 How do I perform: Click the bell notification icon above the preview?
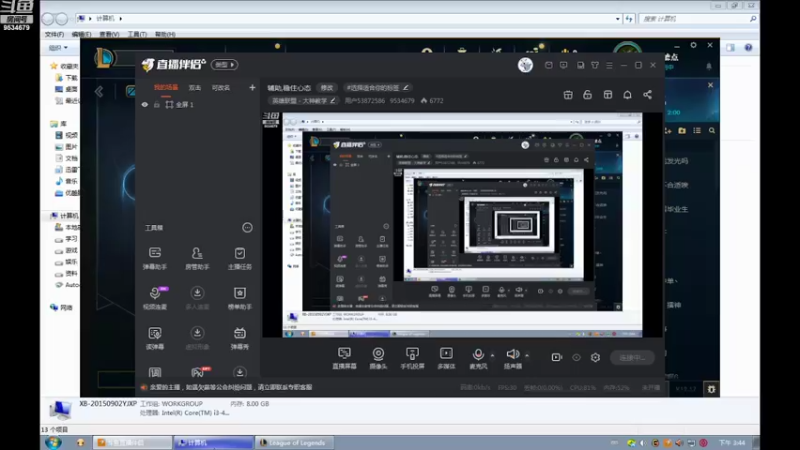(x=627, y=95)
